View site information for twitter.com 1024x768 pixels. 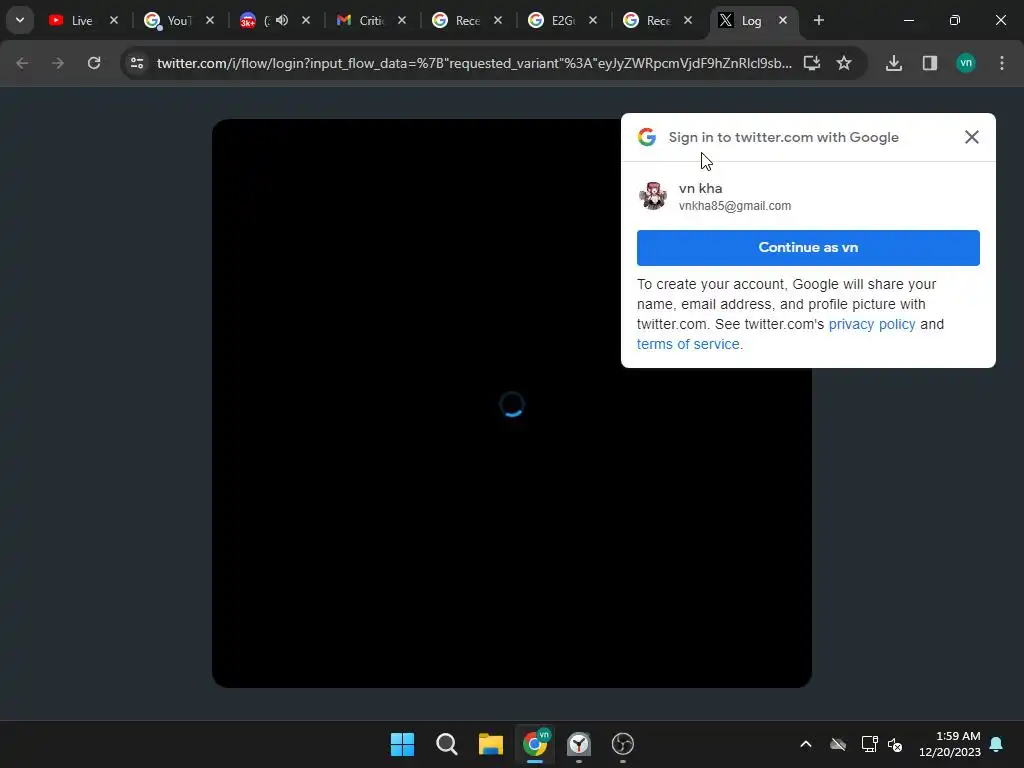[137, 63]
